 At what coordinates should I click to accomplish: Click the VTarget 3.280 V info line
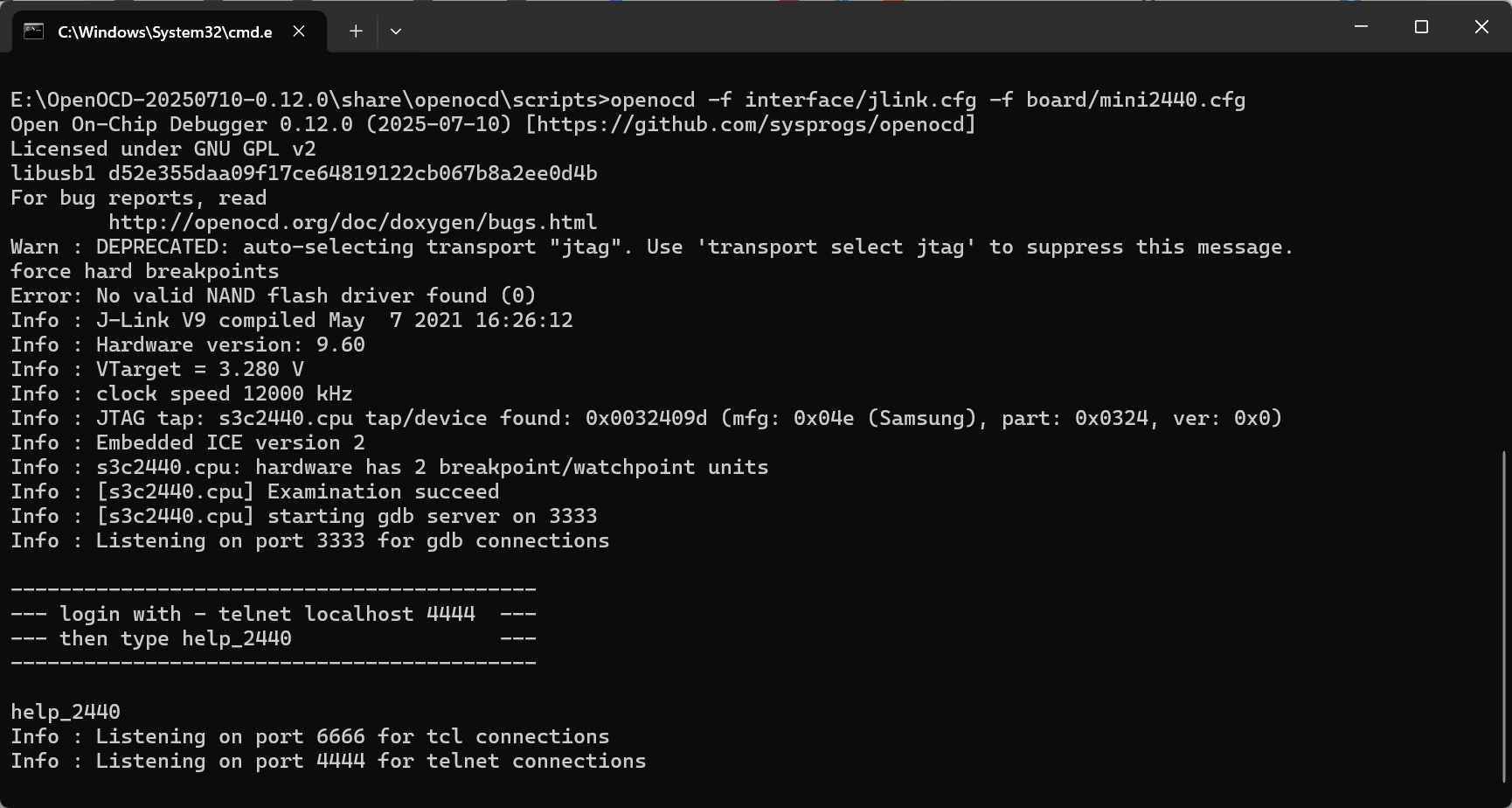pos(157,368)
